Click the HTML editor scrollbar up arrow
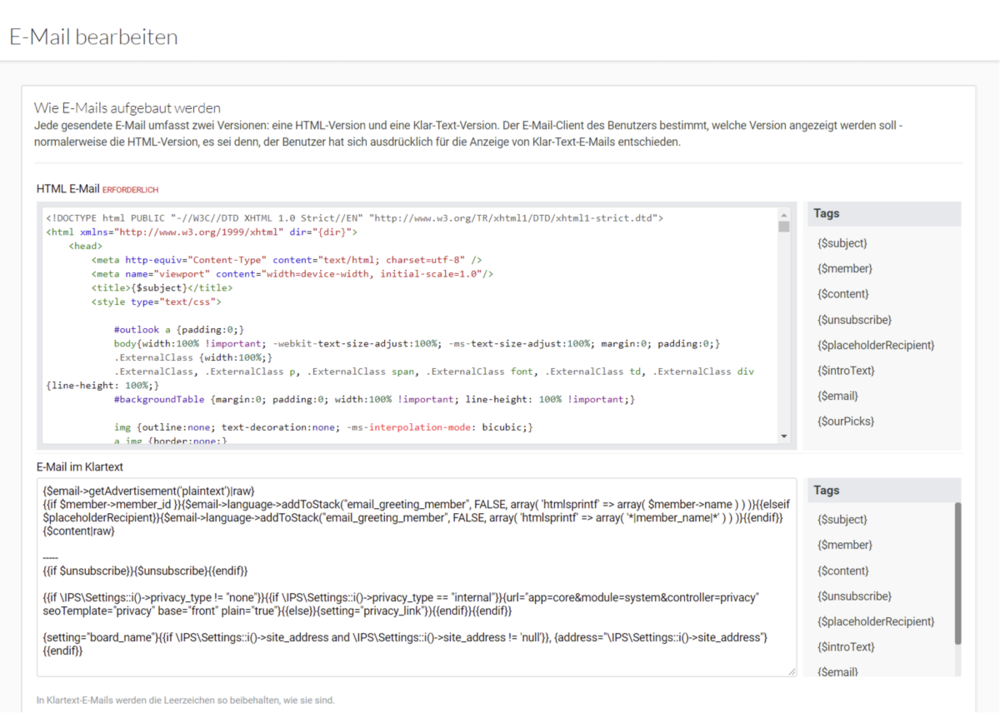Viewport: 1000px width, 713px height. pos(784,216)
